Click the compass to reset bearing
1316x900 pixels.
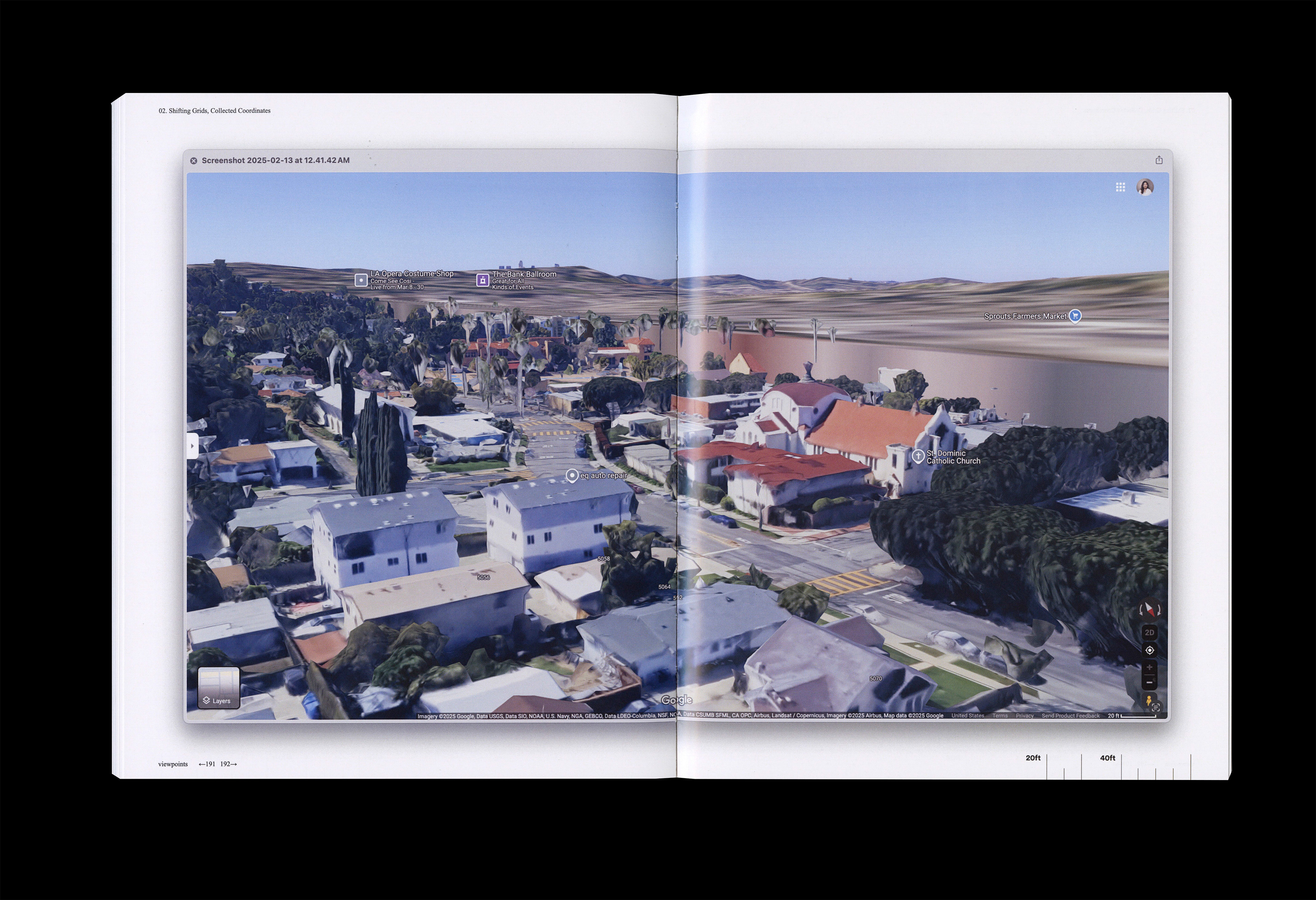pos(1149,610)
